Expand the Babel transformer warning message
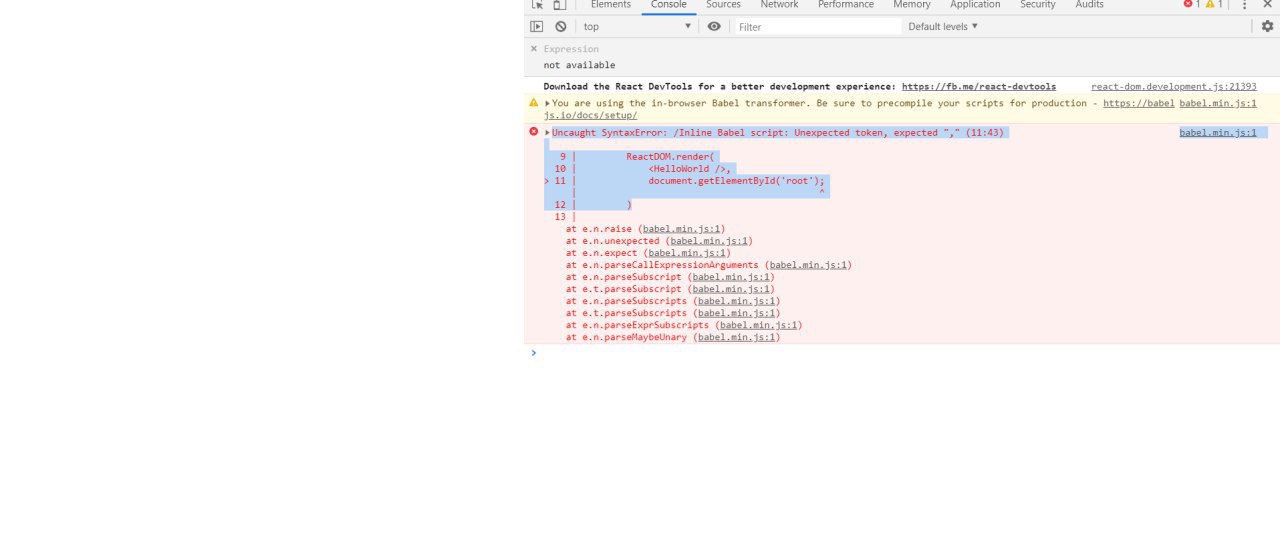 tap(548, 103)
